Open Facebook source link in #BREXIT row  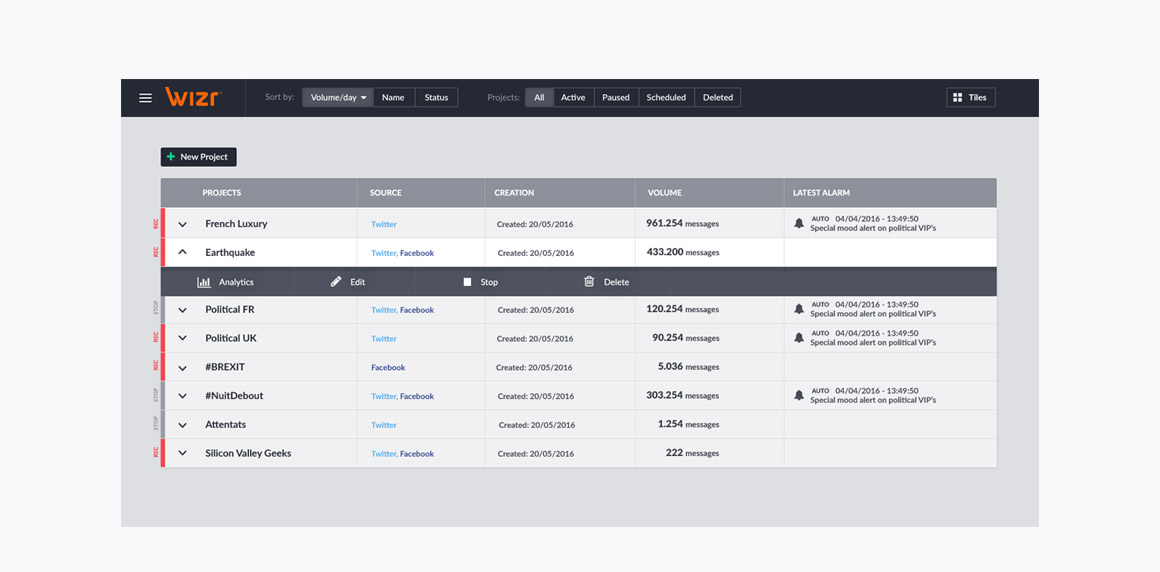[x=388, y=368]
